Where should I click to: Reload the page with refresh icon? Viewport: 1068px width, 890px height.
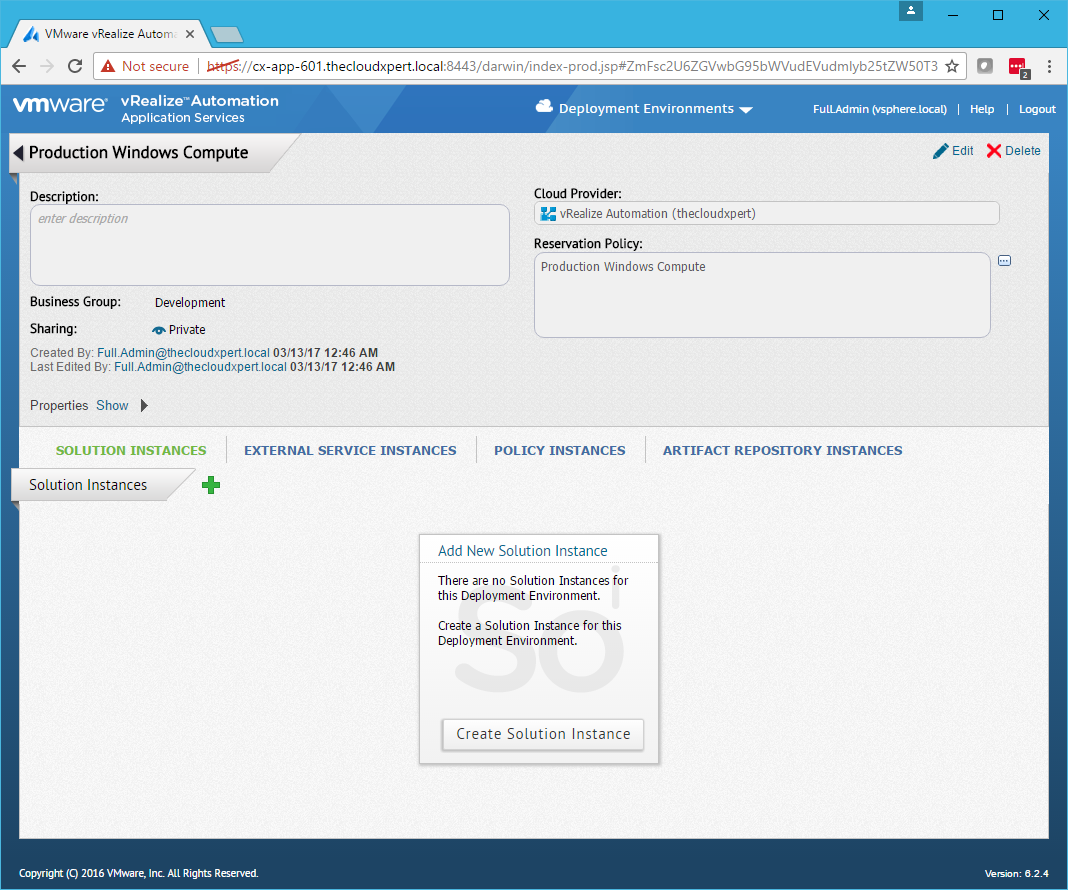[x=75, y=66]
